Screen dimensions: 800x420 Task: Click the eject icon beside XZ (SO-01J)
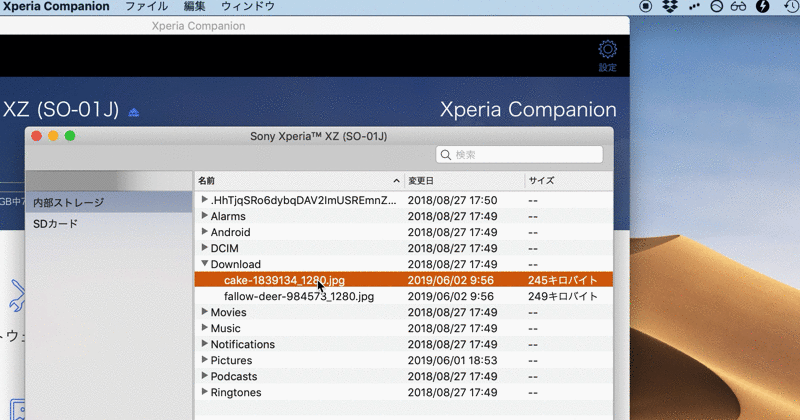(x=134, y=111)
